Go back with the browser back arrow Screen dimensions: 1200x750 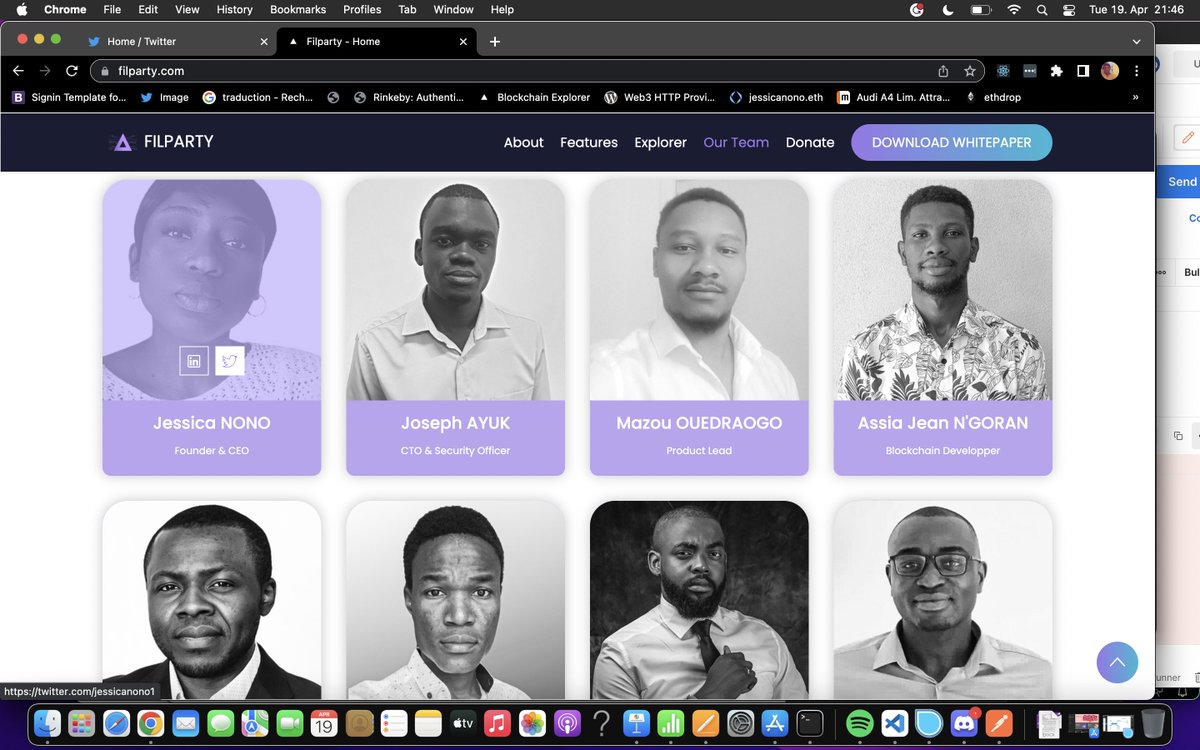click(17, 71)
